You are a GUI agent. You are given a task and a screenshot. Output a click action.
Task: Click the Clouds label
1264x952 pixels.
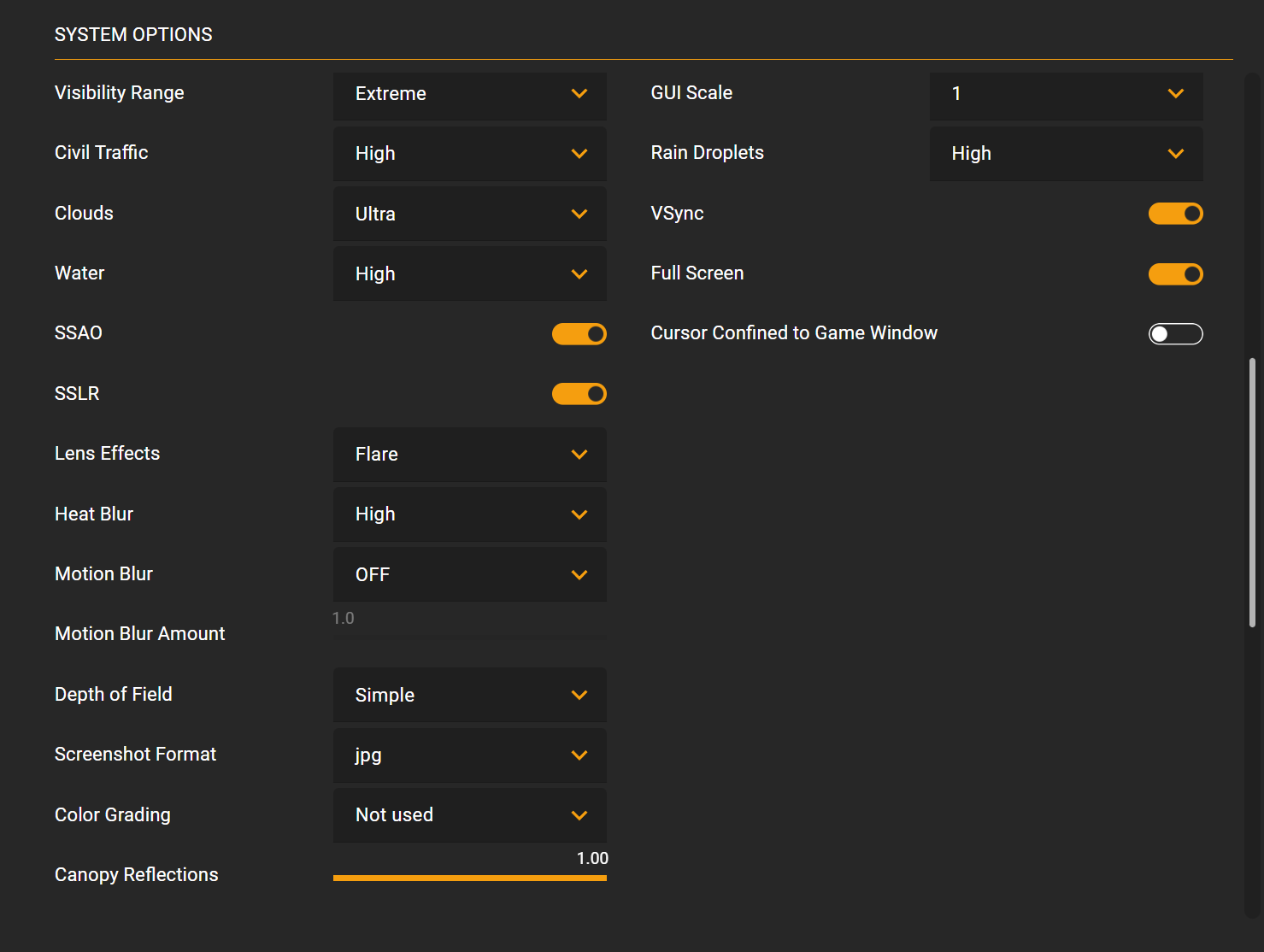(84, 214)
